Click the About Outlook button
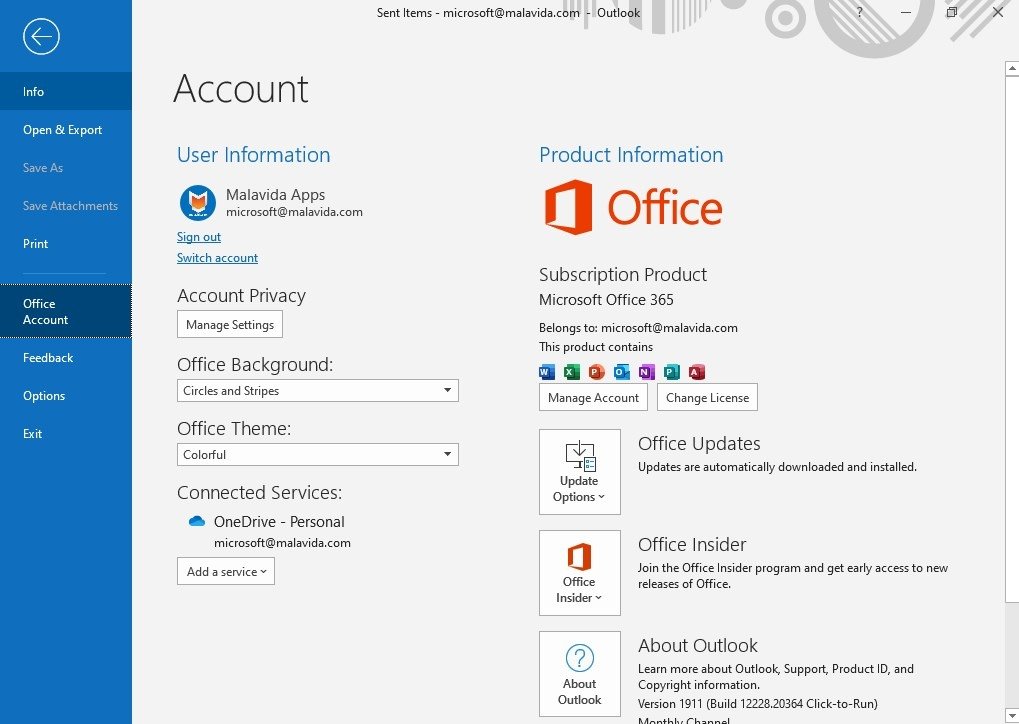 580,674
